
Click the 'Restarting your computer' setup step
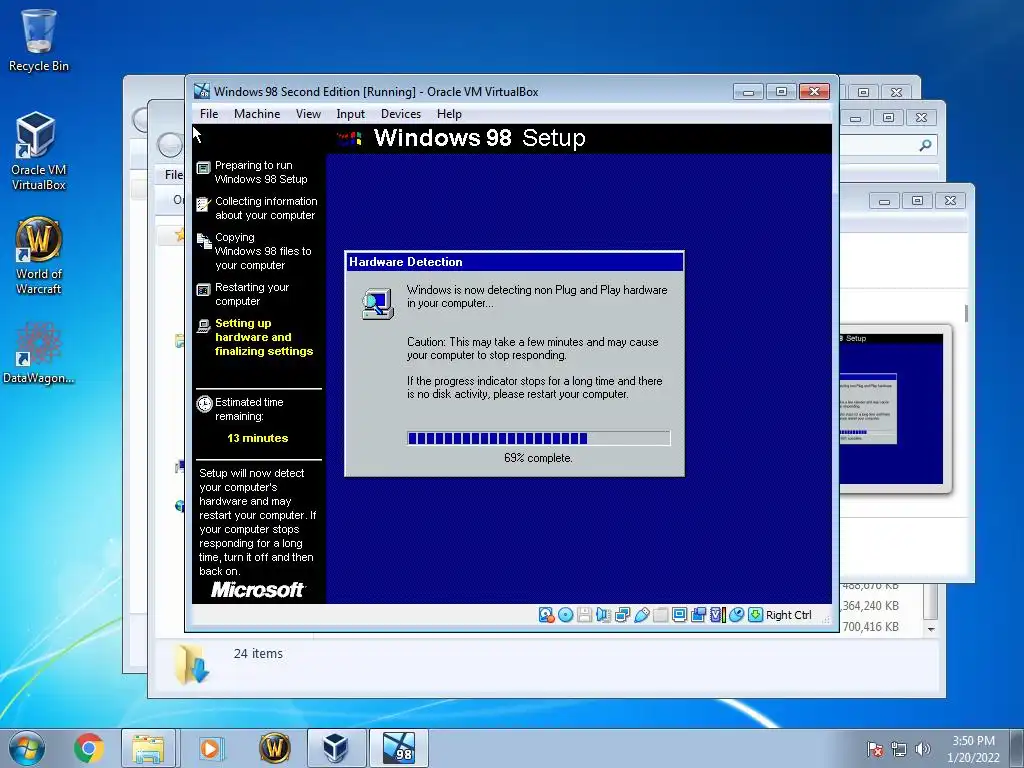coord(252,294)
